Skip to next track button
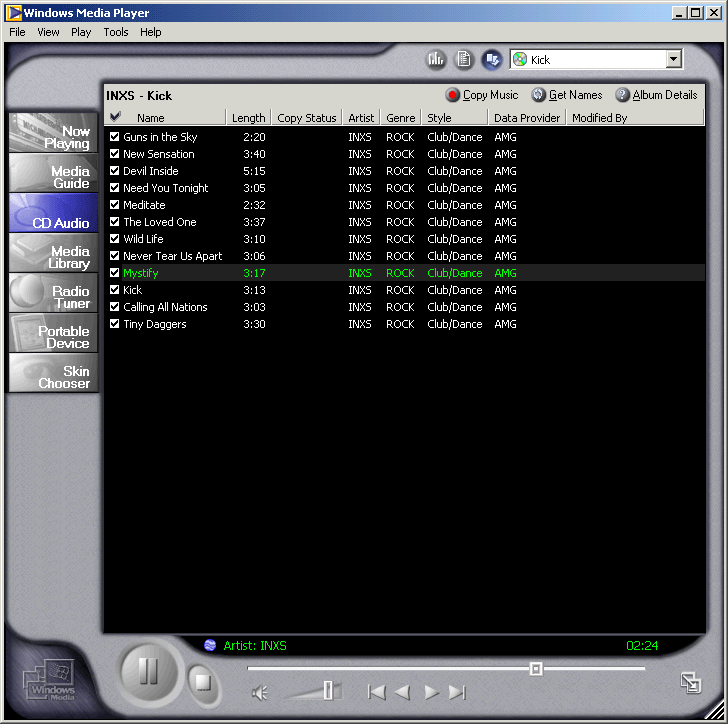This screenshot has height=724, width=728. click(457, 693)
